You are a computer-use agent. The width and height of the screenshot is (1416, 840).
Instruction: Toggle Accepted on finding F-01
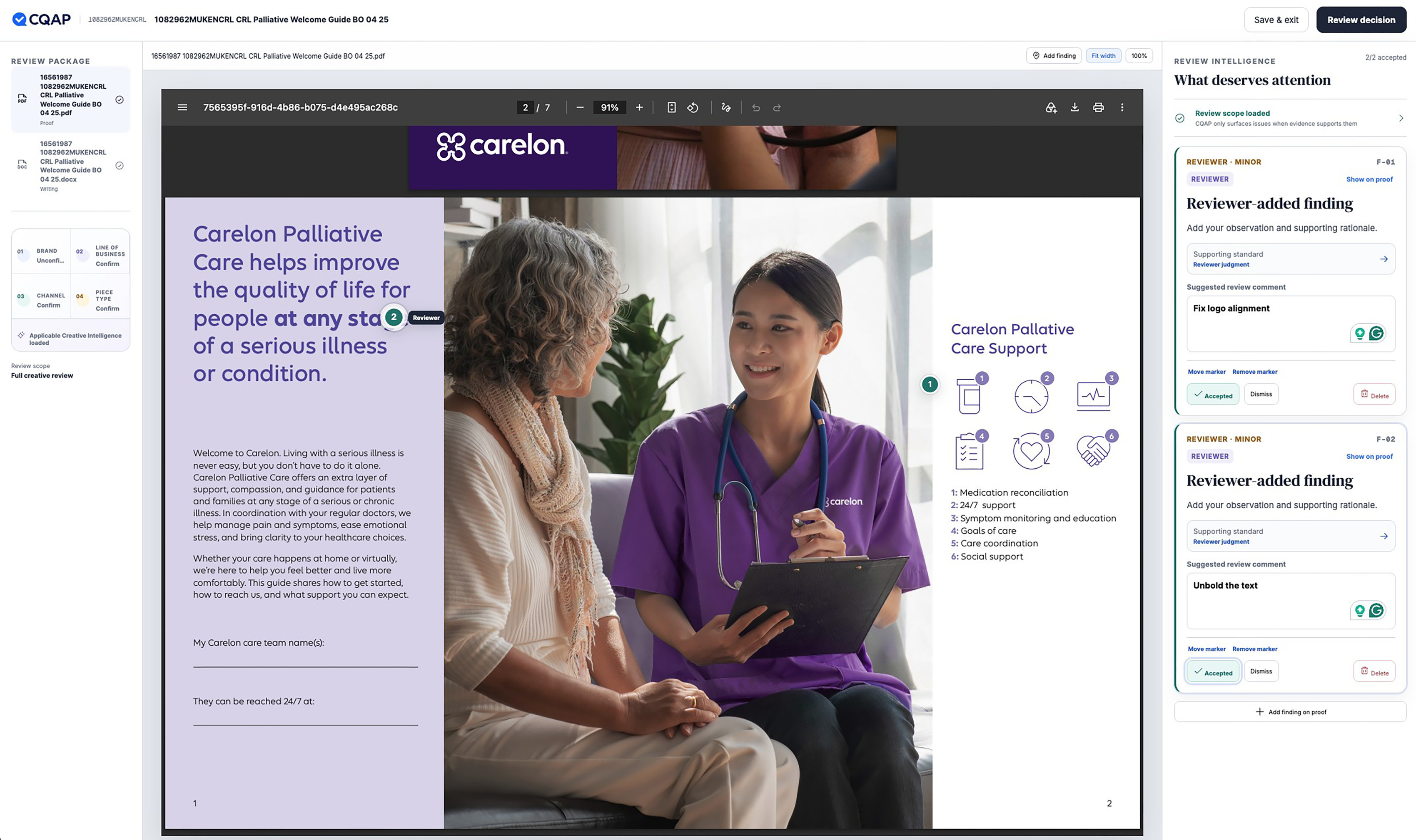click(x=1213, y=395)
